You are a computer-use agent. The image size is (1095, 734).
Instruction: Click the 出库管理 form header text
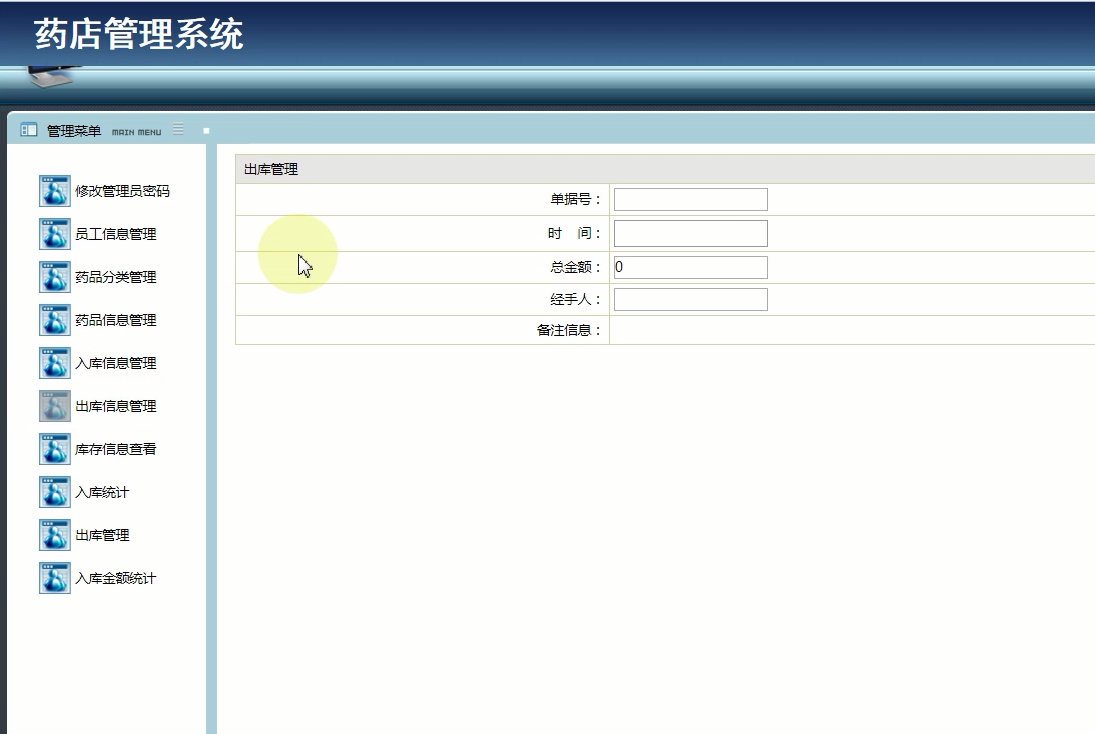point(271,169)
